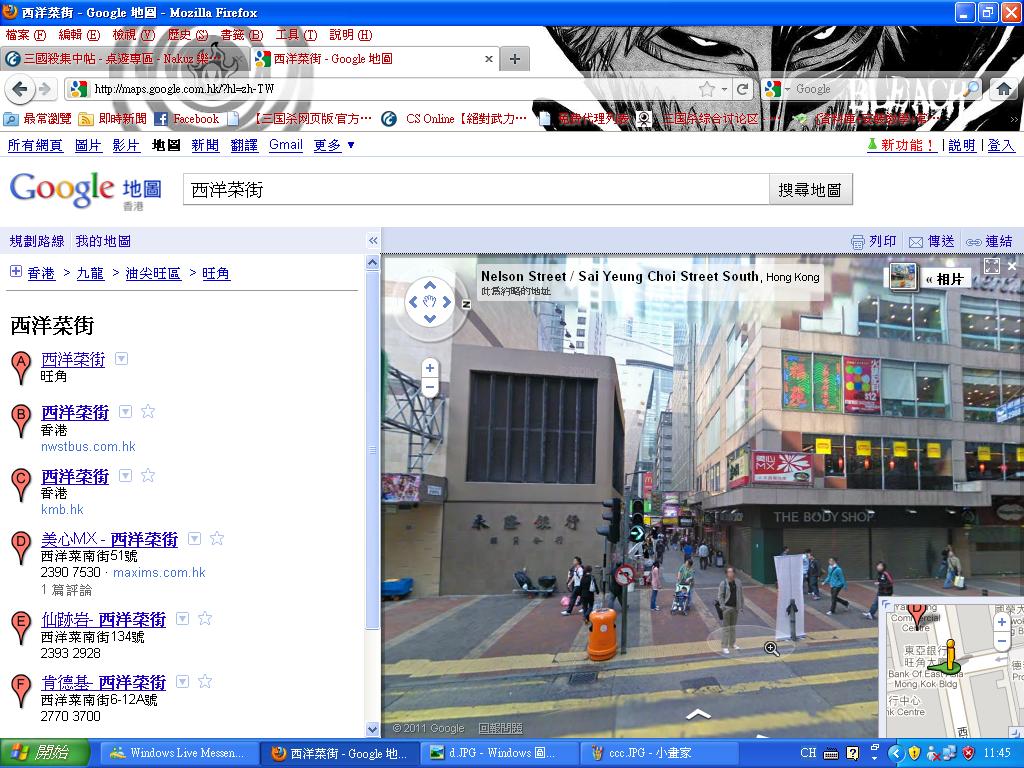Expand the 香港 breadcrumb plus box
This screenshot has width=1024, height=768.
(x=16, y=272)
